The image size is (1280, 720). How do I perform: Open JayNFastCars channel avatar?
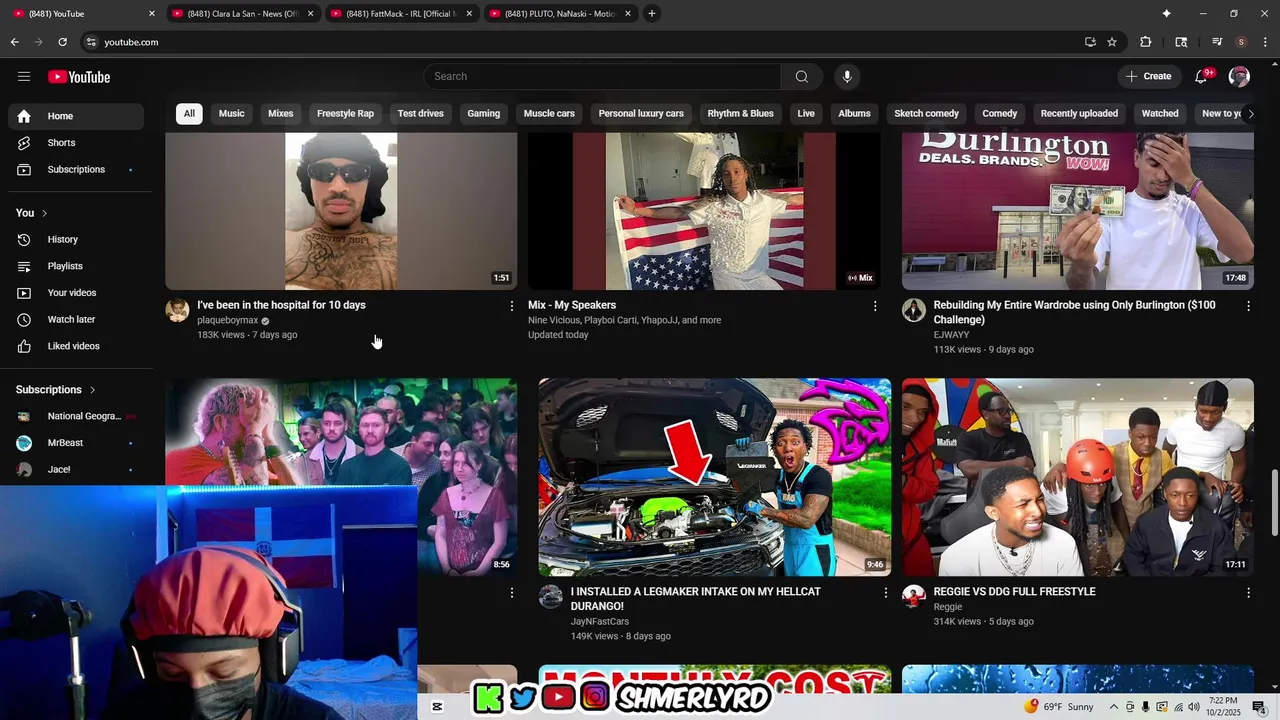tap(551, 597)
